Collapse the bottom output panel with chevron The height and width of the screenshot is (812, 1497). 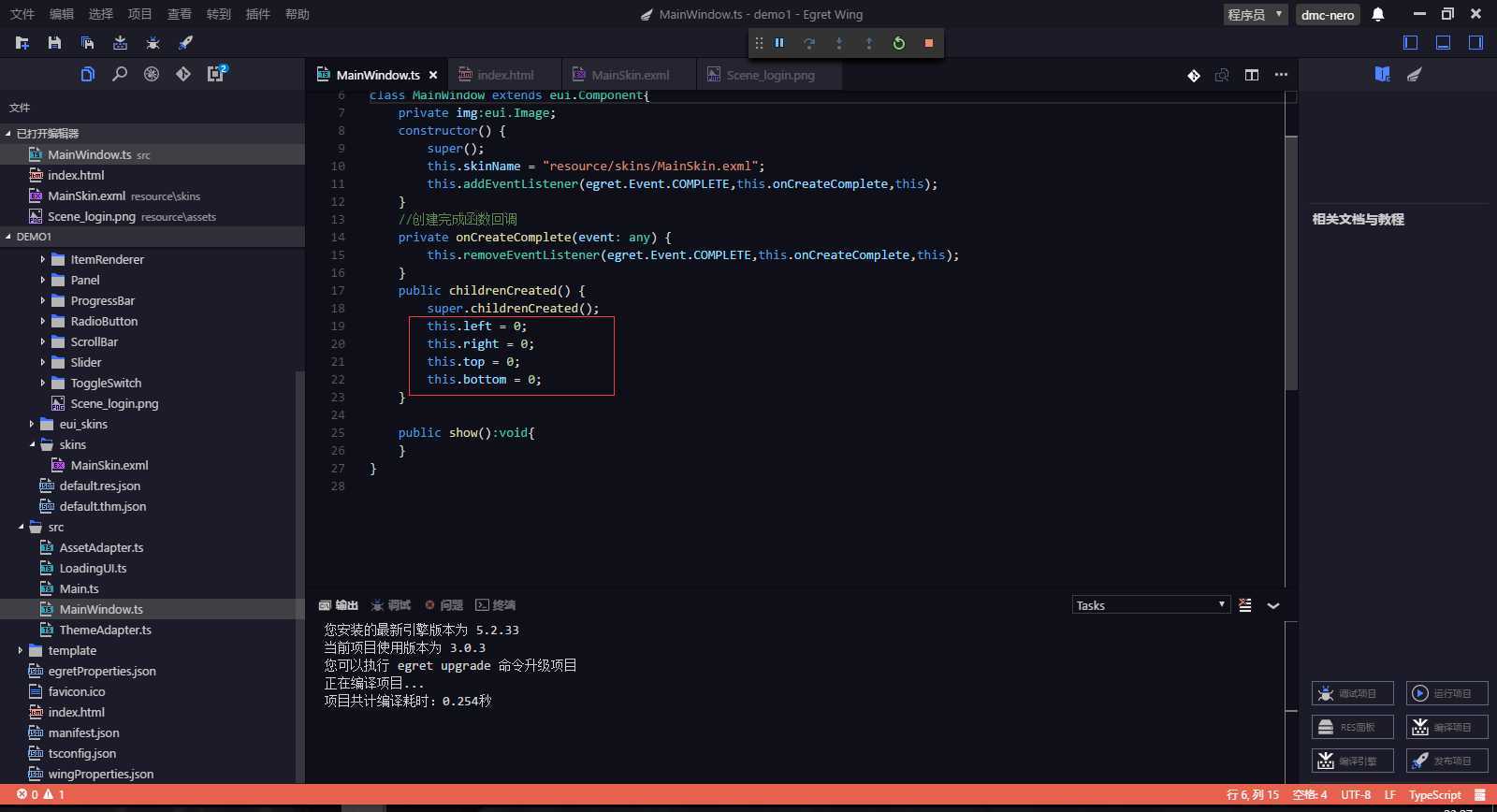(1273, 605)
